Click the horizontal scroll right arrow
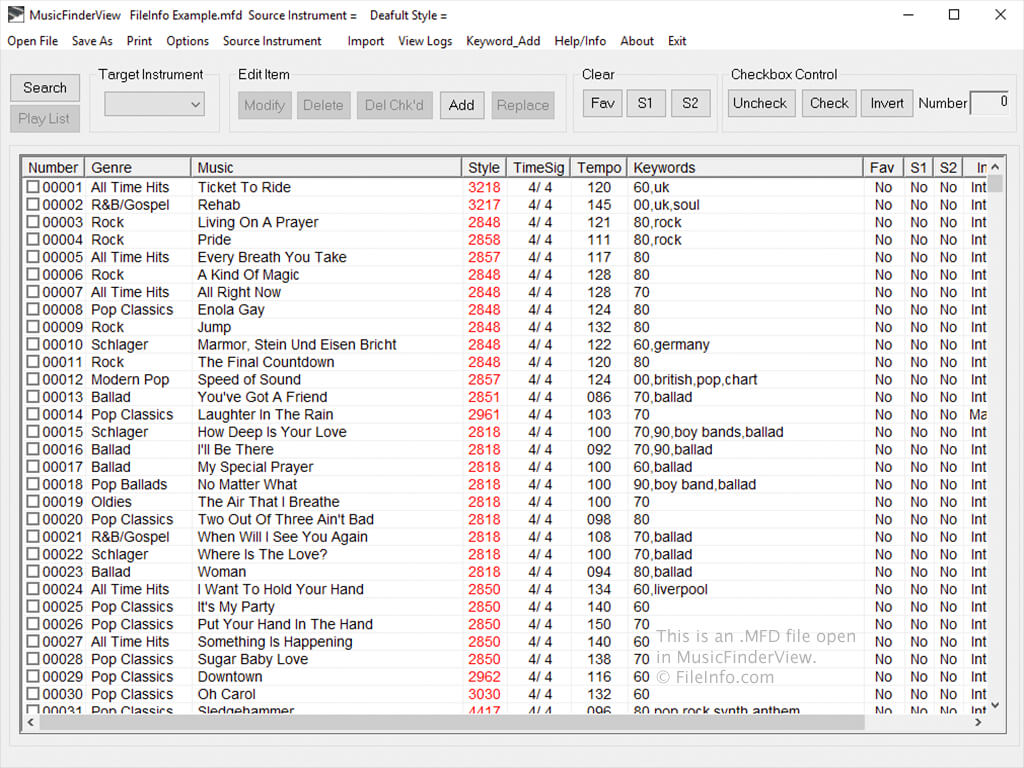This screenshot has width=1024, height=768. [x=978, y=722]
